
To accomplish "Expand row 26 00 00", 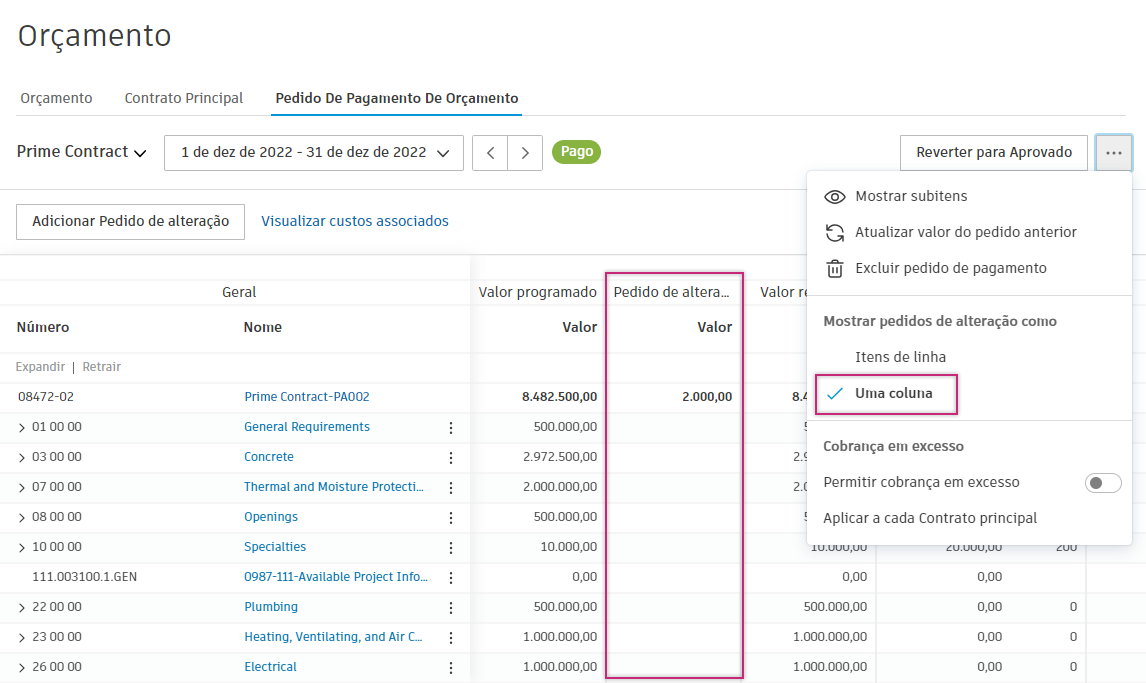I will (21, 667).
